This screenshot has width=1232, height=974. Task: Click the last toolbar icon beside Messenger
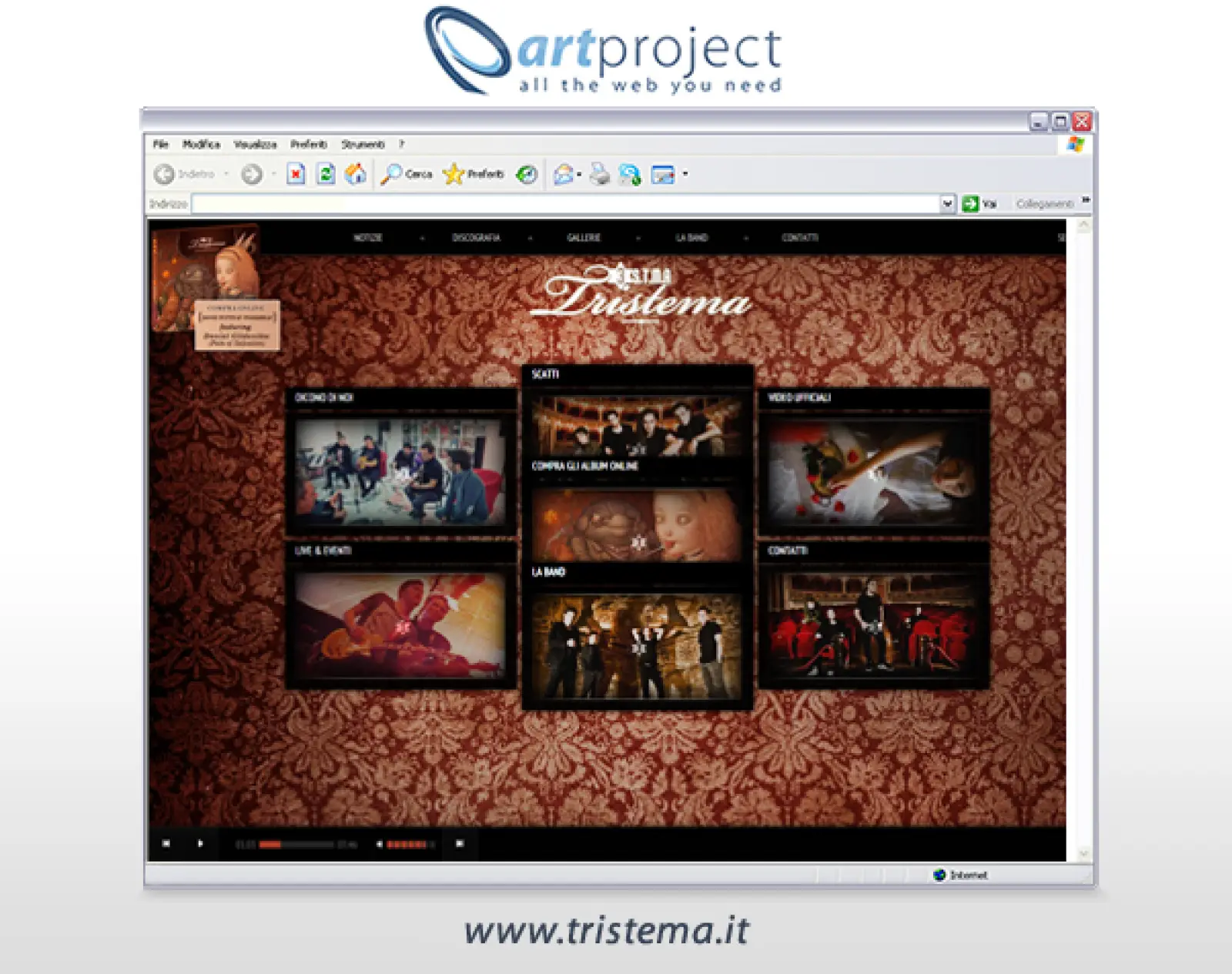pos(663,175)
